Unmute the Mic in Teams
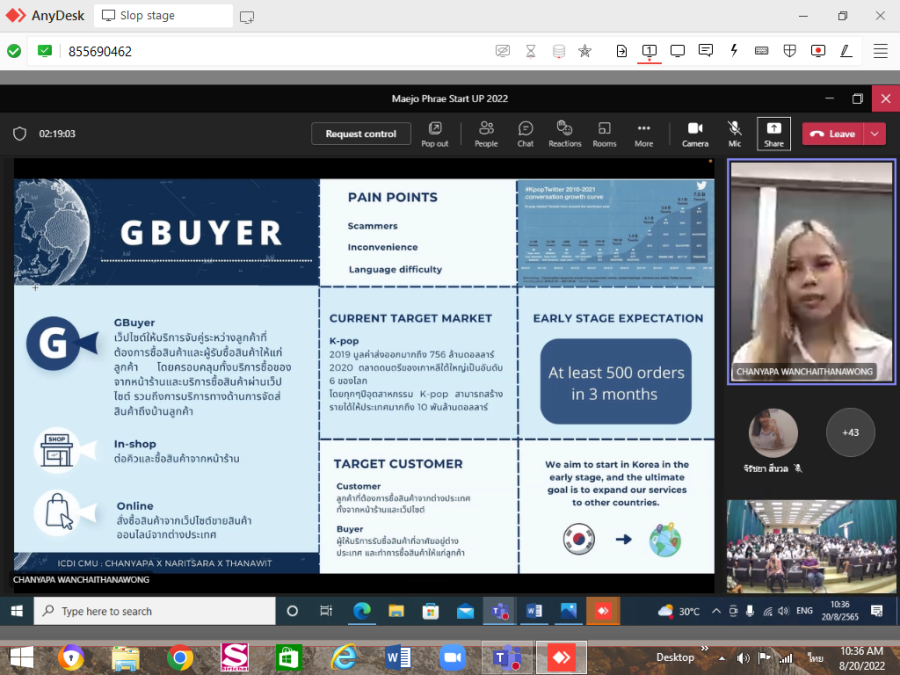This screenshot has height=675, width=900. (x=735, y=133)
